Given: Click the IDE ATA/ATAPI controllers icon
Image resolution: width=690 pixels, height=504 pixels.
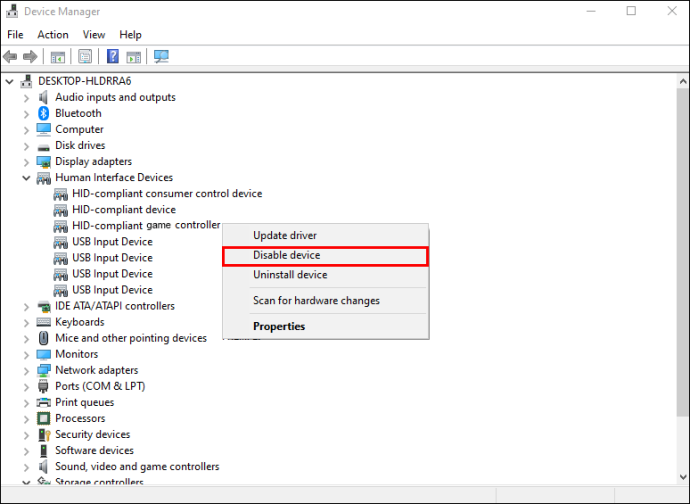Looking at the screenshot, I should tap(44, 306).
